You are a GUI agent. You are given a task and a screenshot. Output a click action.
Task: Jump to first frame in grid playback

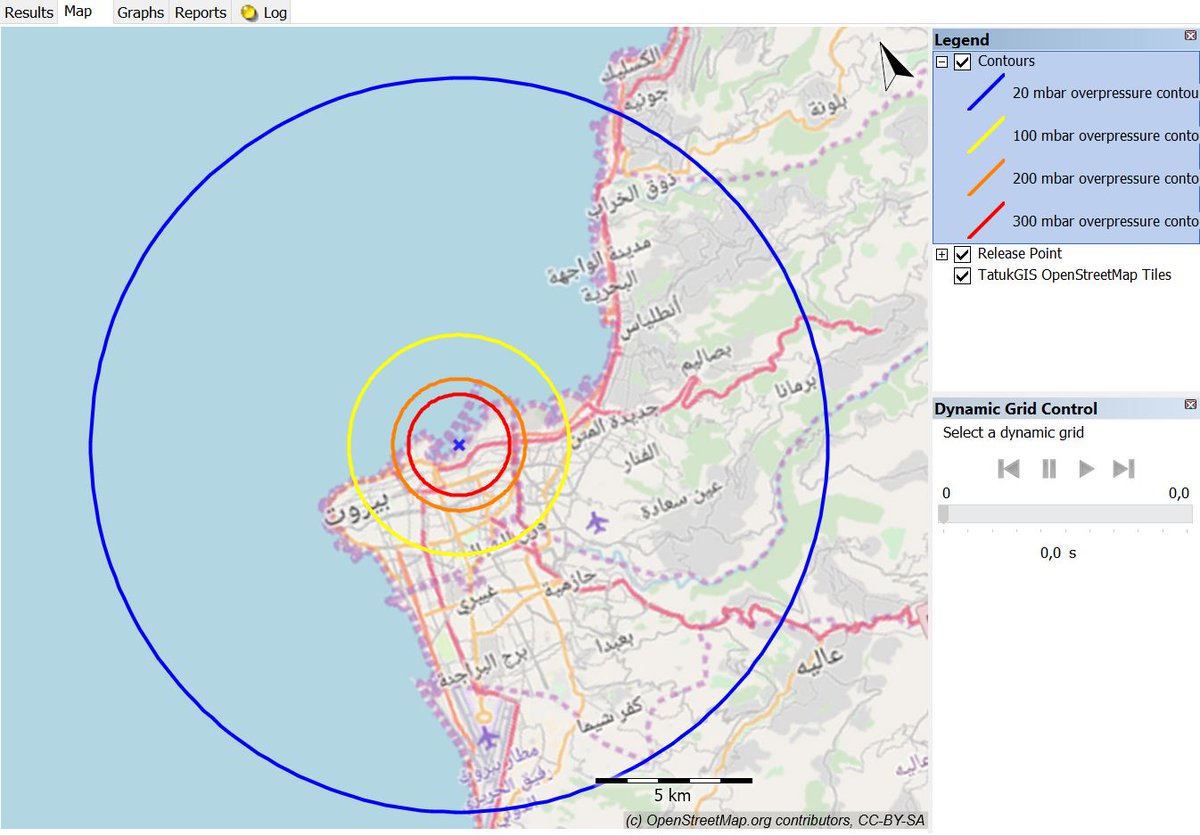(x=1009, y=468)
